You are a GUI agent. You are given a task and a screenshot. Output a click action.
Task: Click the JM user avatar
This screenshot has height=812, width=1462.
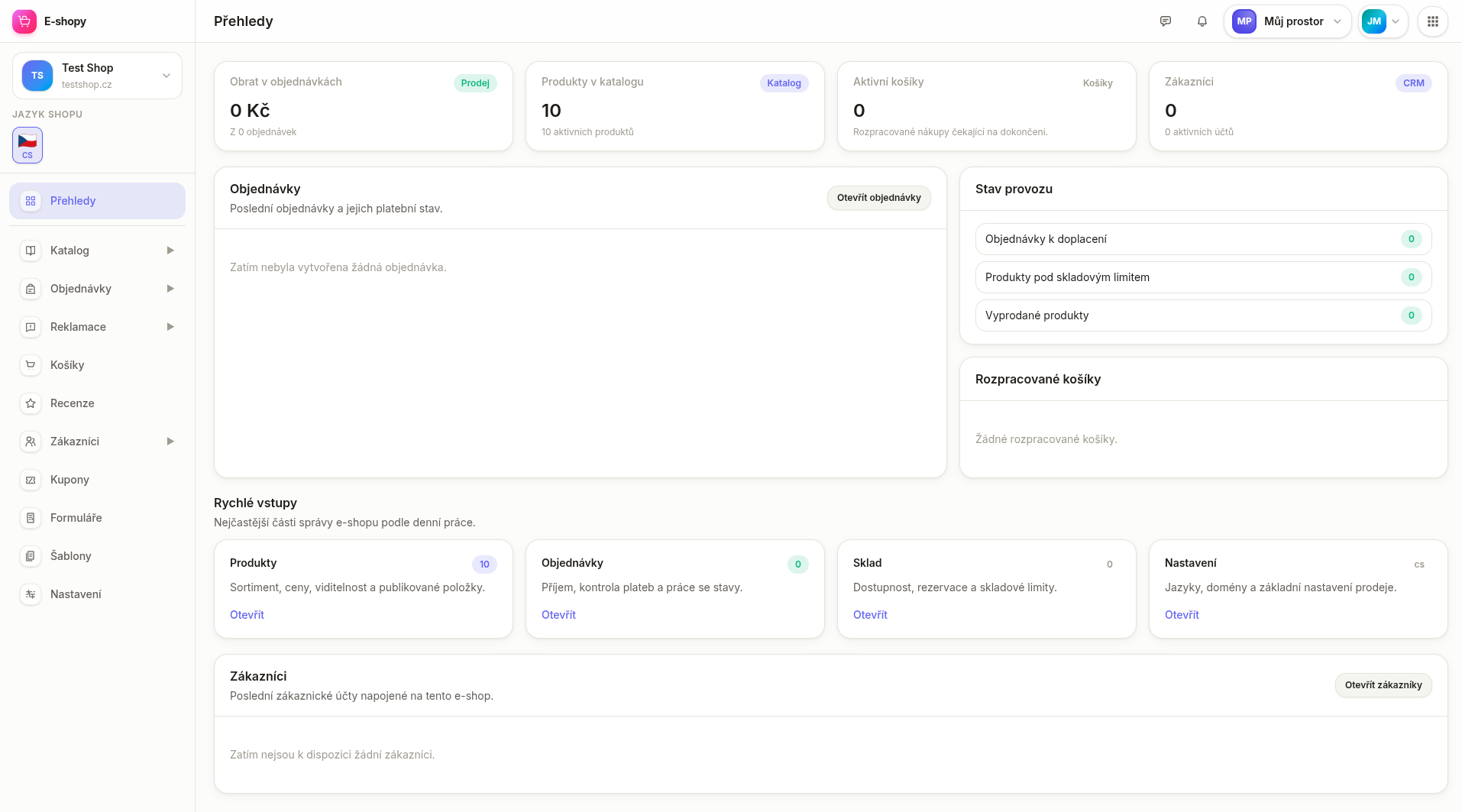tap(1374, 21)
